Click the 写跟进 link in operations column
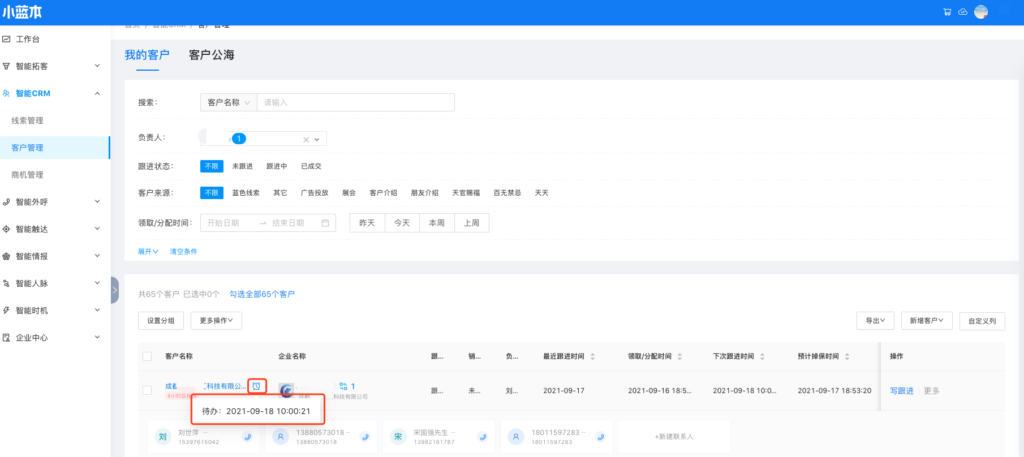 tap(902, 390)
